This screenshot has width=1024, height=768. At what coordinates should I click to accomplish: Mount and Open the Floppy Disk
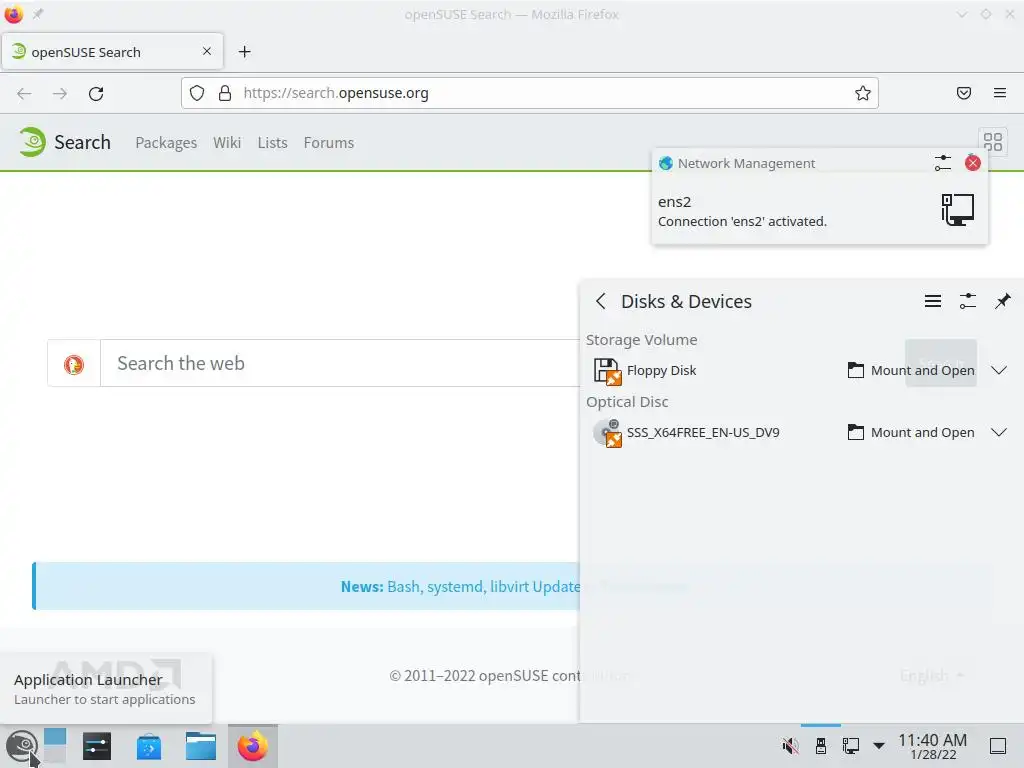(x=911, y=370)
